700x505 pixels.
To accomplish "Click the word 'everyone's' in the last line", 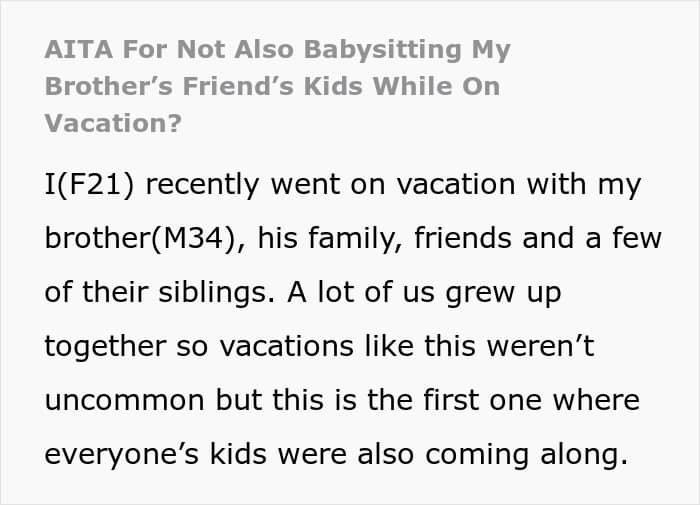I will [121, 454].
